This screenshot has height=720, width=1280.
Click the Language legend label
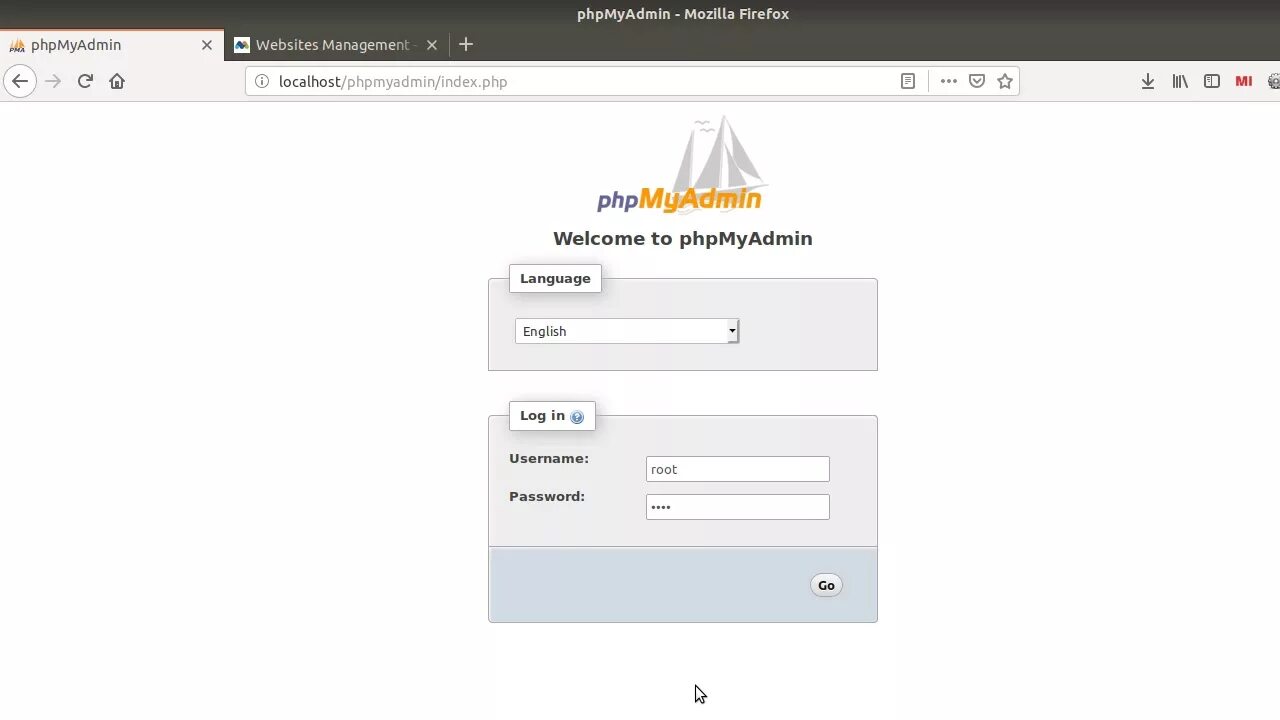555,278
